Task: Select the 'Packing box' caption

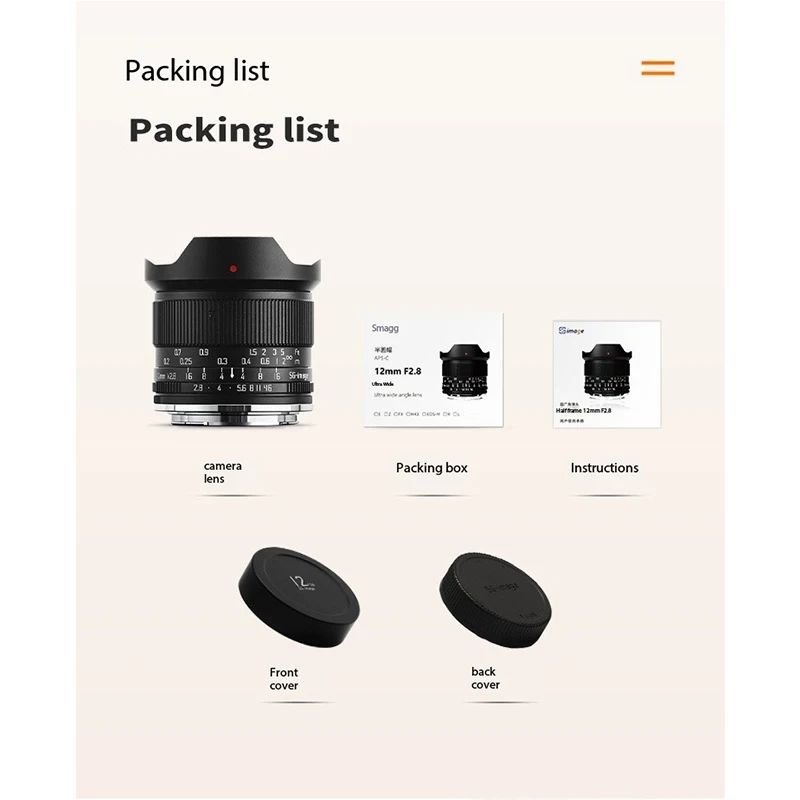Action: (432, 468)
